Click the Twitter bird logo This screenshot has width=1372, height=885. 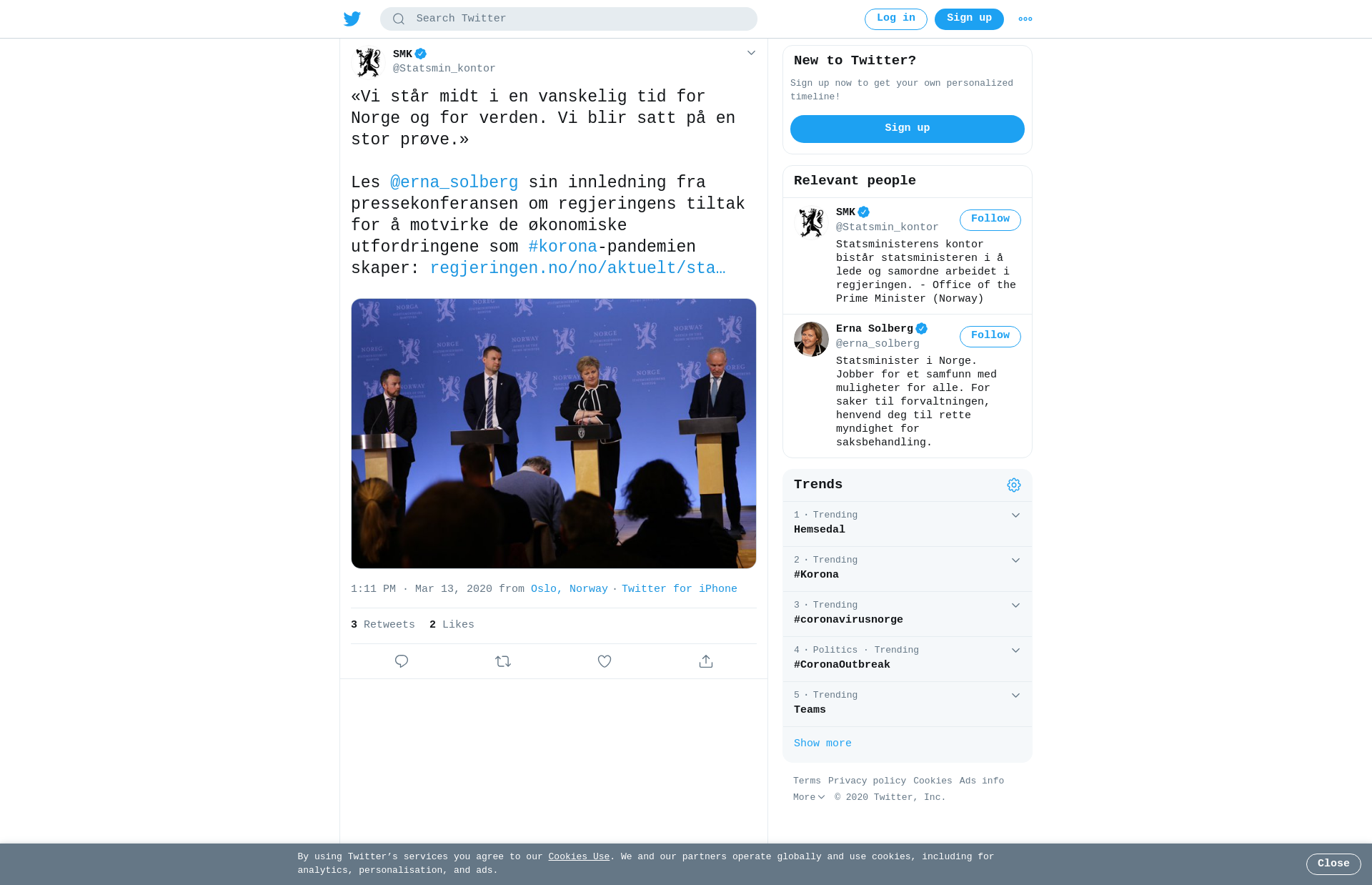pyautogui.click(x=352, y=19)
